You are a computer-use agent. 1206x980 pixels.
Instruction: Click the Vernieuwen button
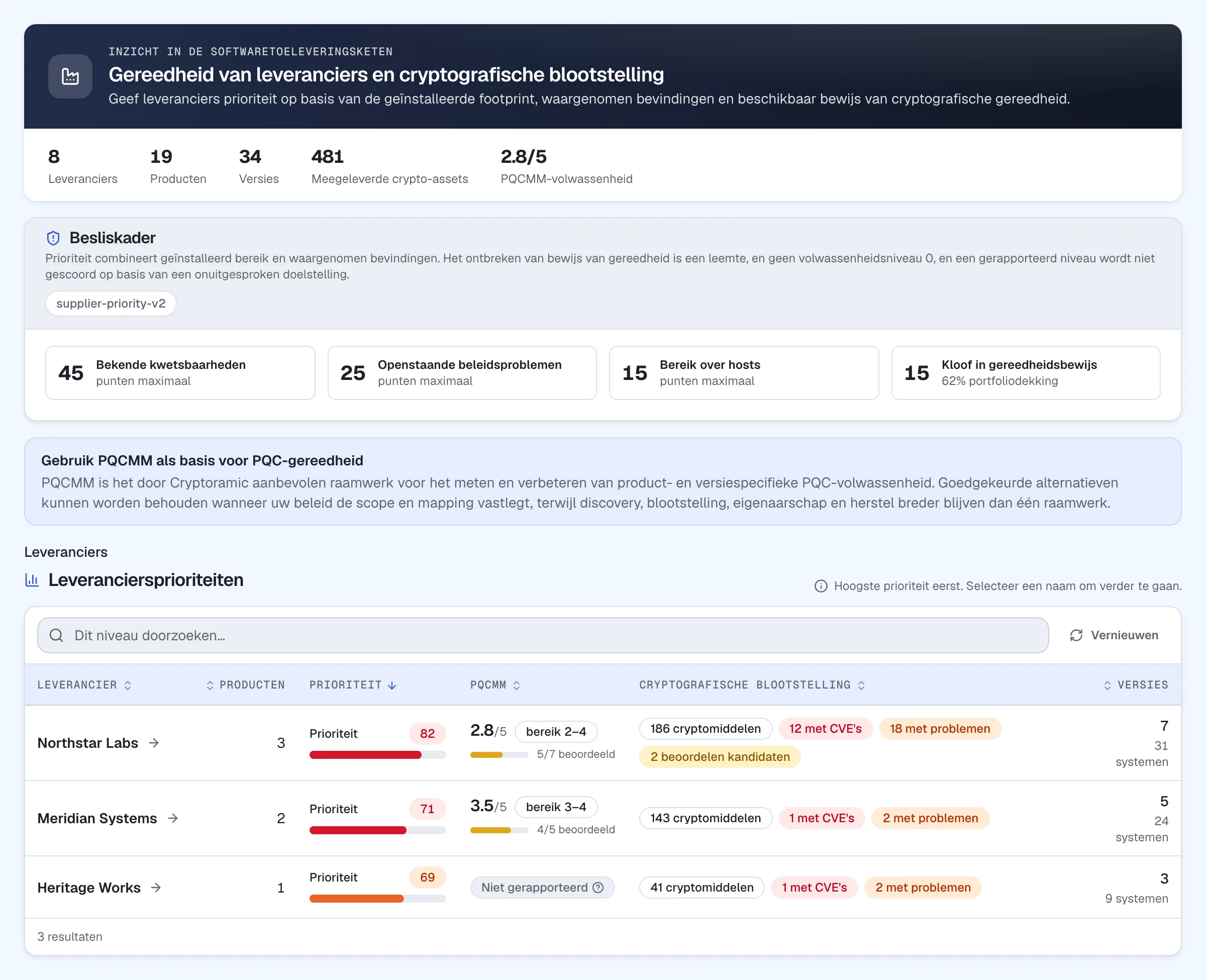point(1114,635)
